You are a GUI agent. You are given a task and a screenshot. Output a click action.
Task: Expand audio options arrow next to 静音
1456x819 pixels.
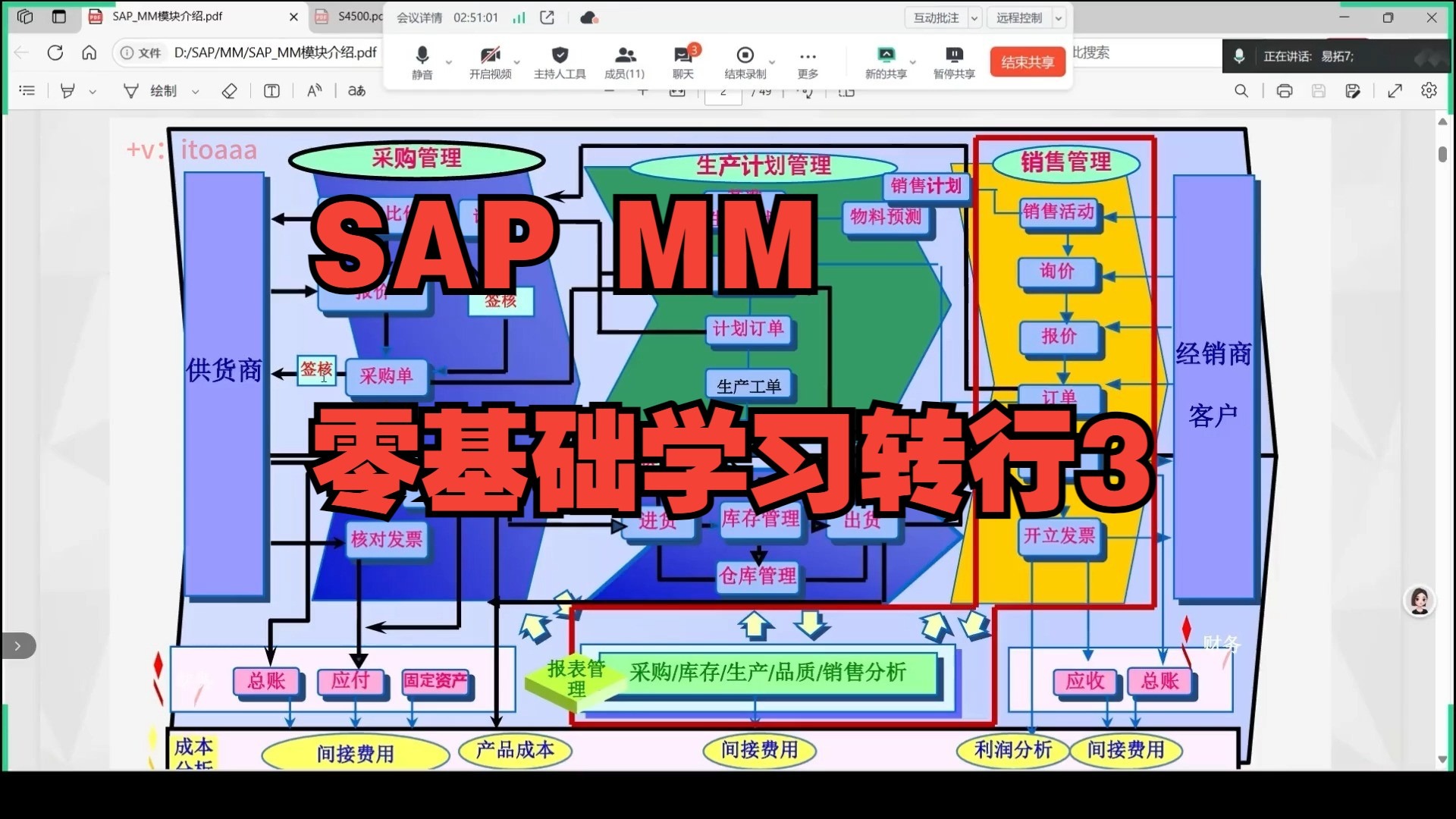click(x=449, y=62)
